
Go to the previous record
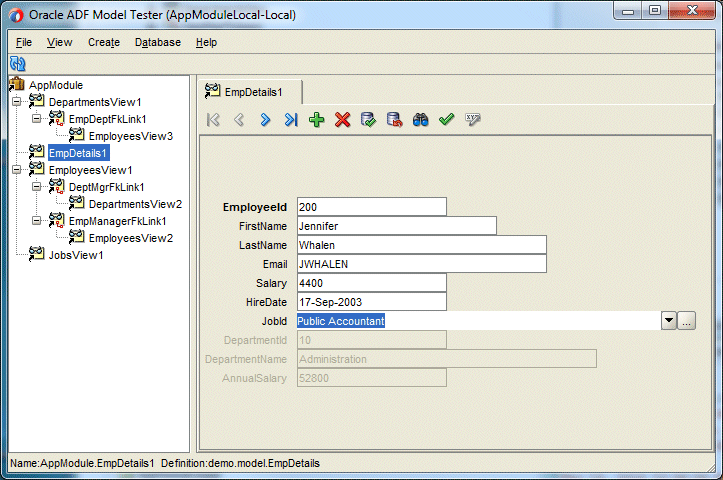pyautogui.click(x=239, y=120)
